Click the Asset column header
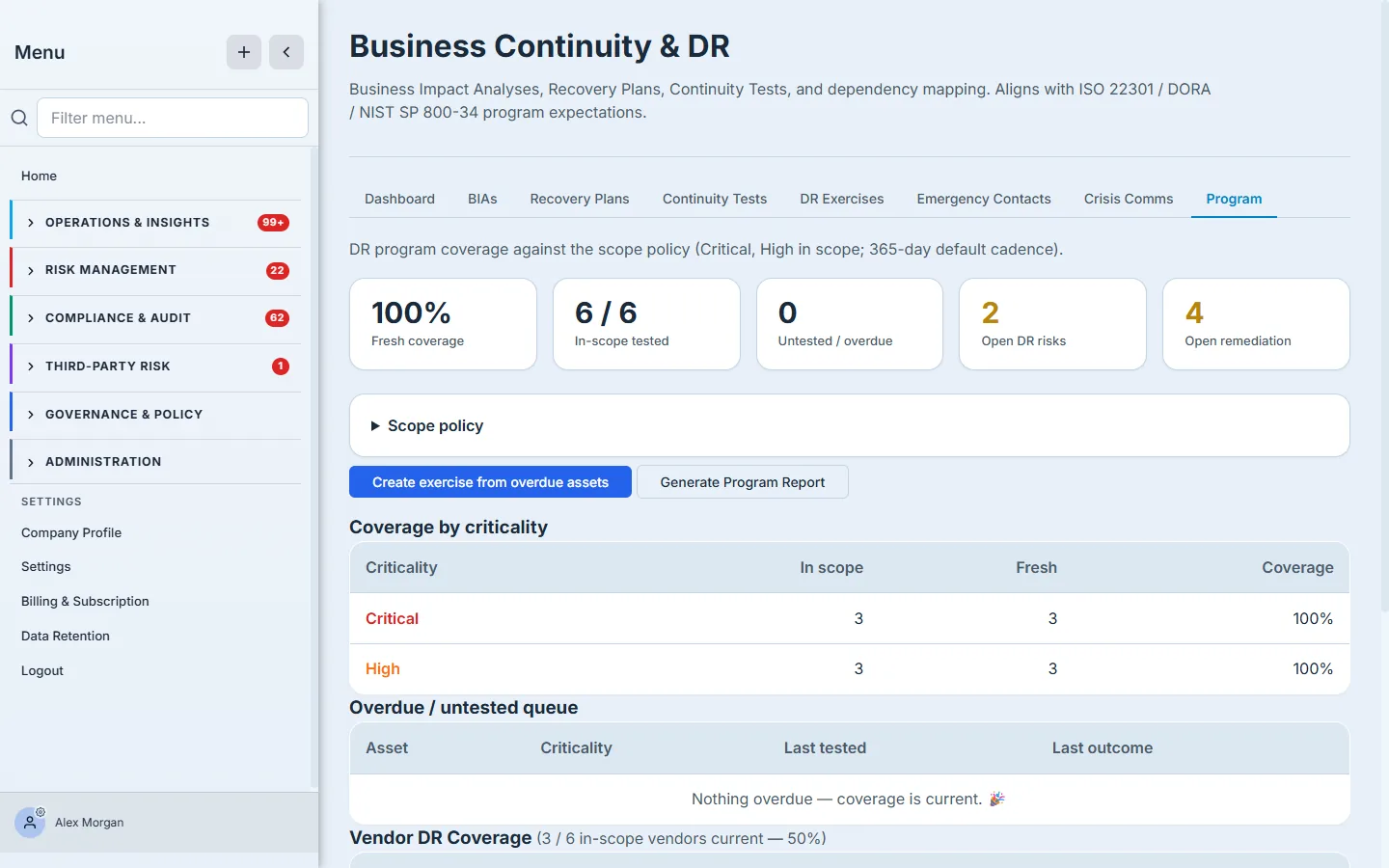 tap(387, 747)
